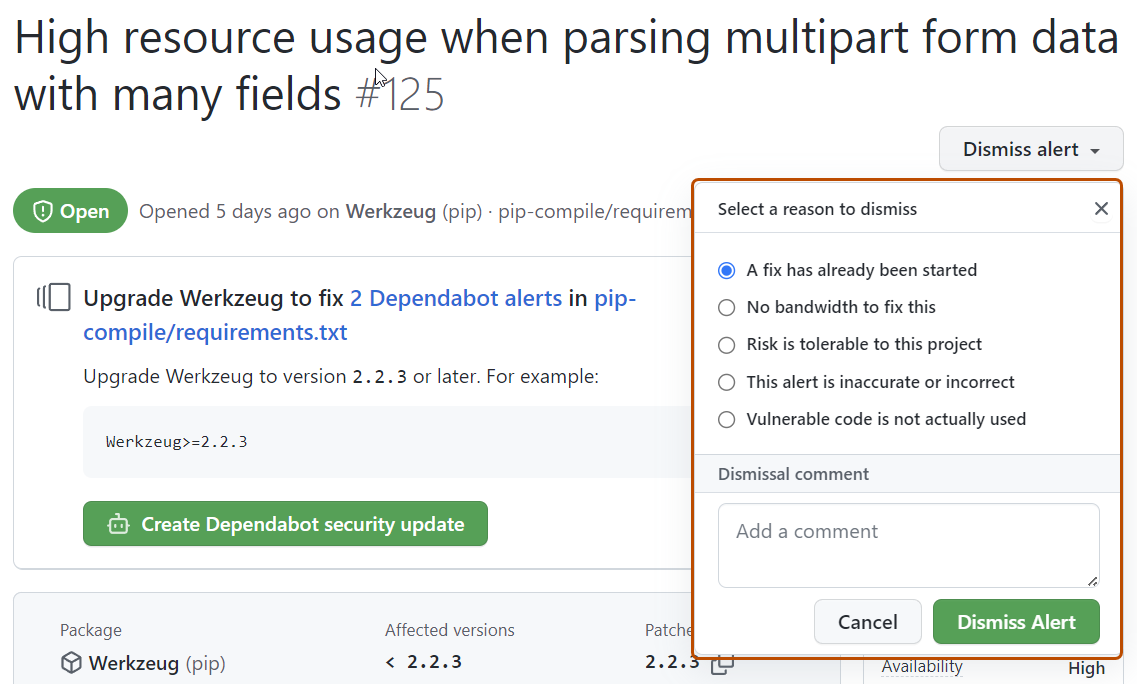Click the Dependabot alert icon above the card title
1137x684 pixels.
[x=54, y=297]
